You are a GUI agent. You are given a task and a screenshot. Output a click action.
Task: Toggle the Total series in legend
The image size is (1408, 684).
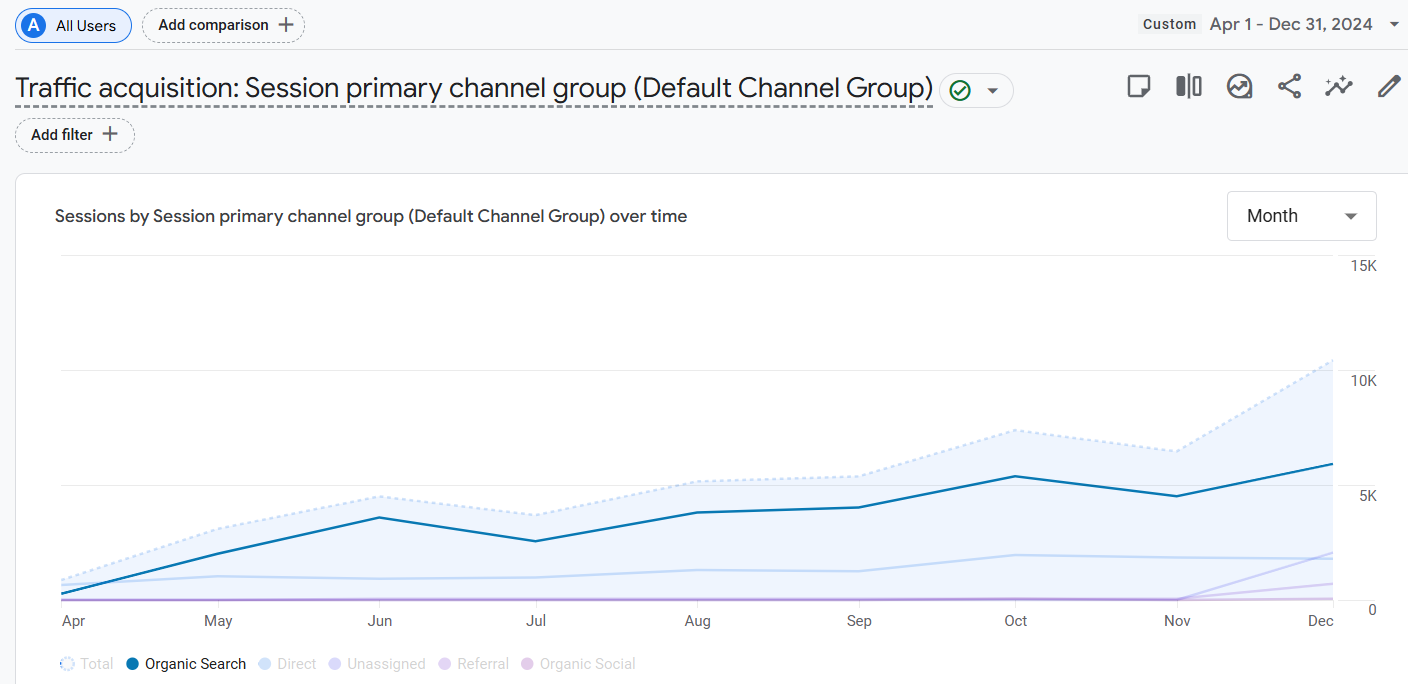point(86,664)
